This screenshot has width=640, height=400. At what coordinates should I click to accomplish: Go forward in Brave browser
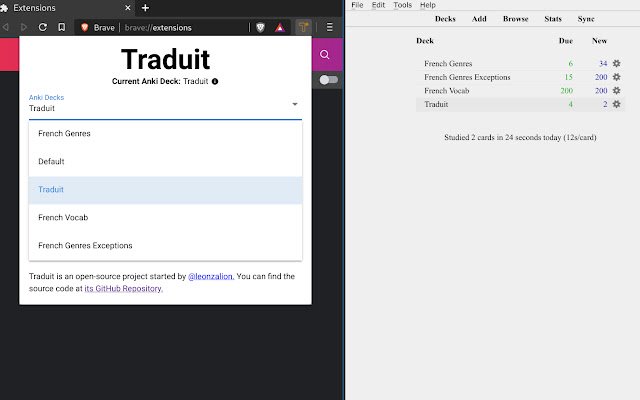(x=24, y=27)
